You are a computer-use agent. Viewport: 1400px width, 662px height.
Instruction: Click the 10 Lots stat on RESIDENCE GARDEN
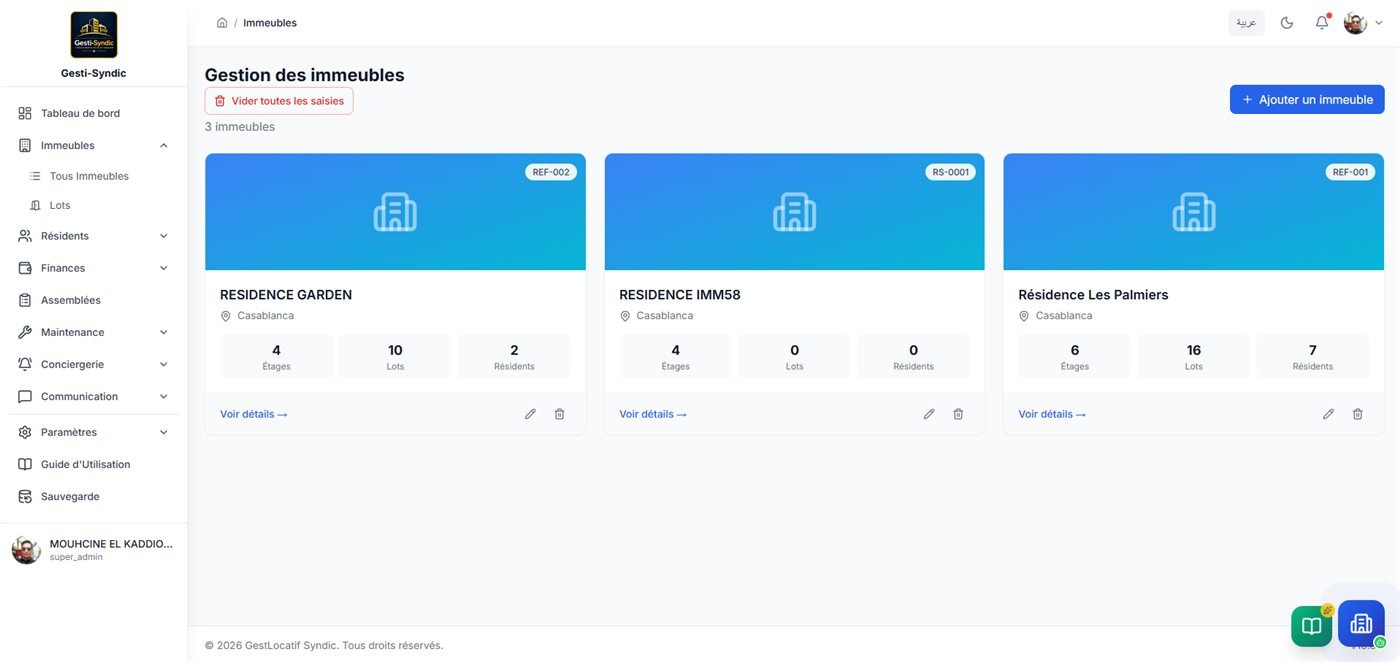(395, 356)
